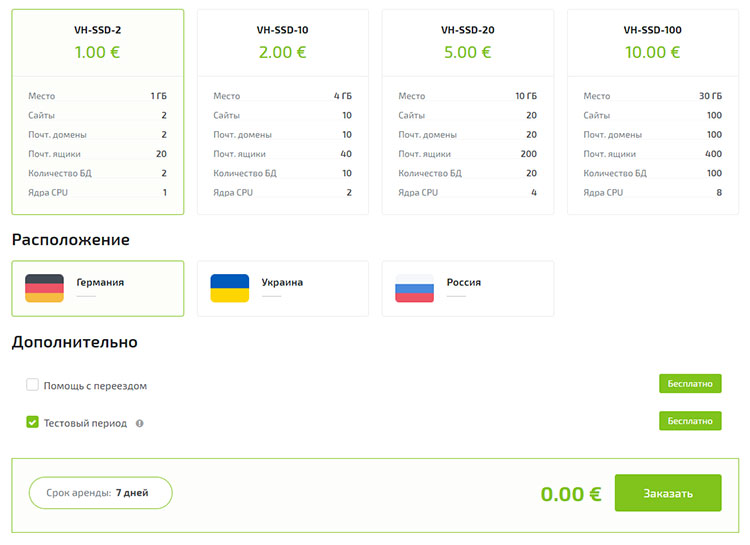Uncheck the Тестовый период checkbox
Screen dimensions: 750x545
pos(32,423)
